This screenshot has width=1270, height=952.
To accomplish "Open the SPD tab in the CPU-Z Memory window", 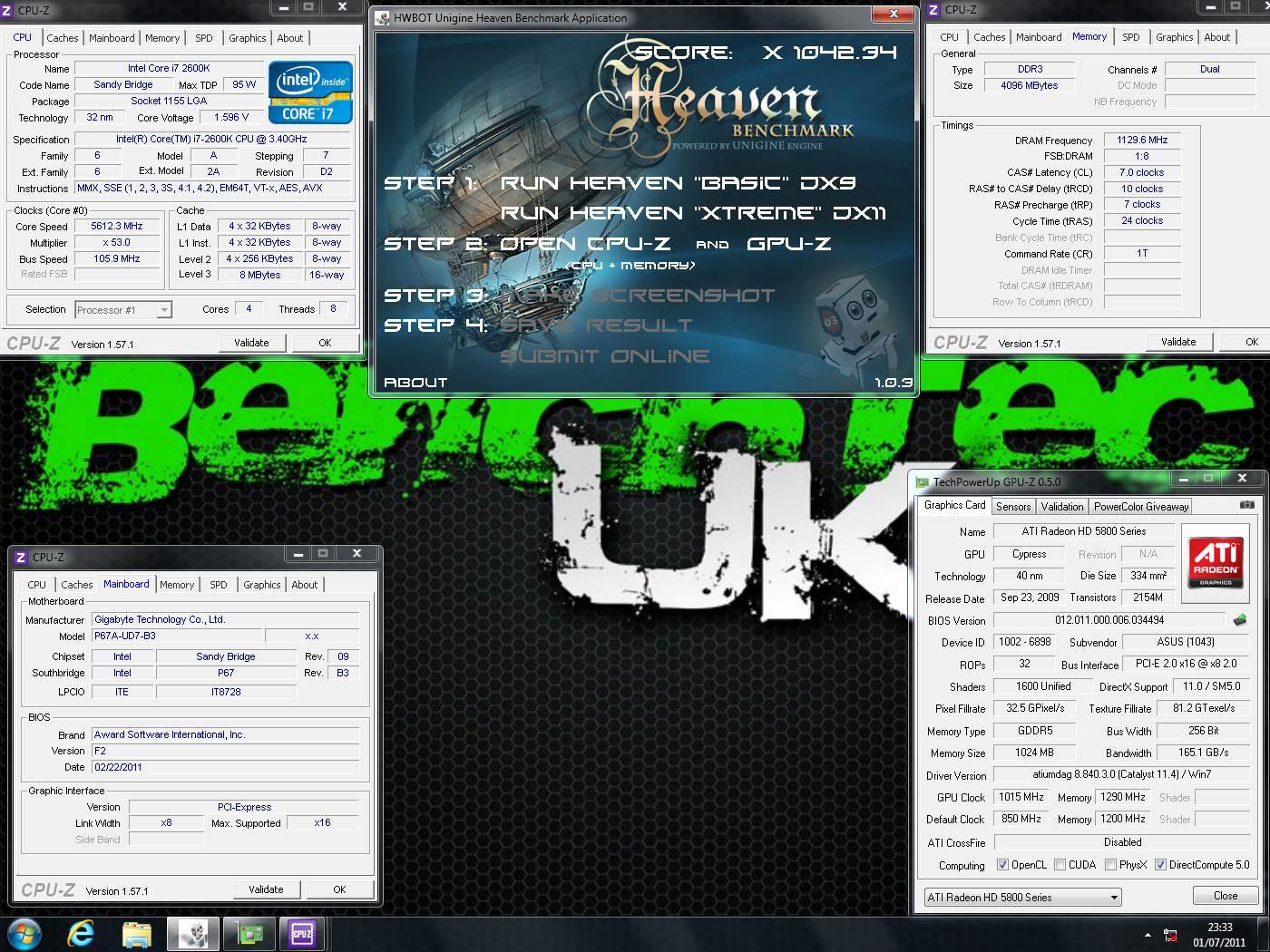I will click(1130, 37).
